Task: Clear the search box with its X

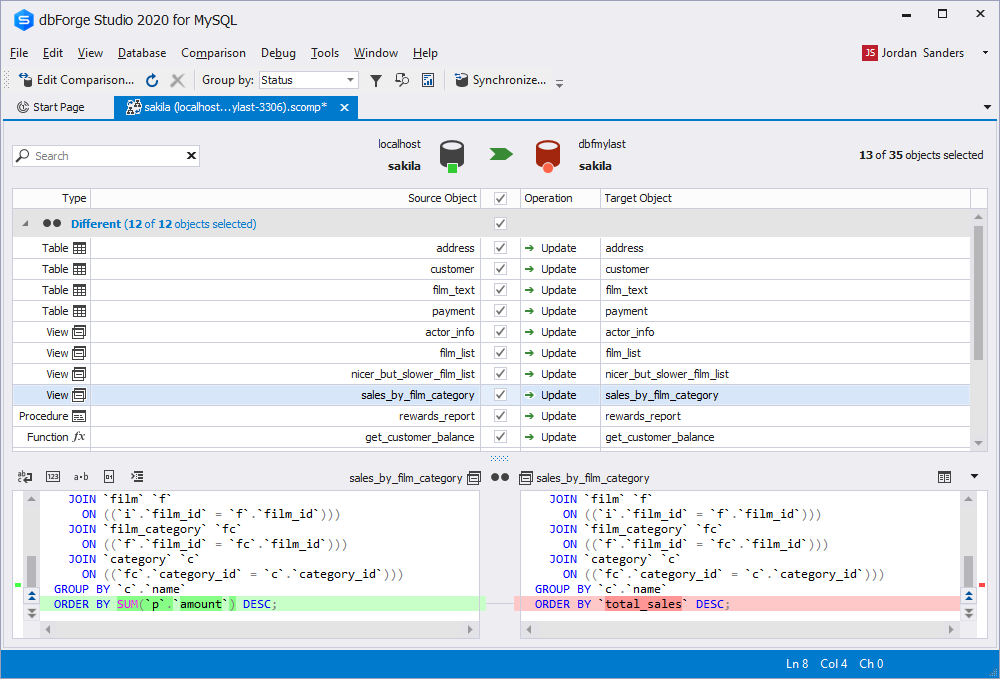Action: tap(191, 156)
